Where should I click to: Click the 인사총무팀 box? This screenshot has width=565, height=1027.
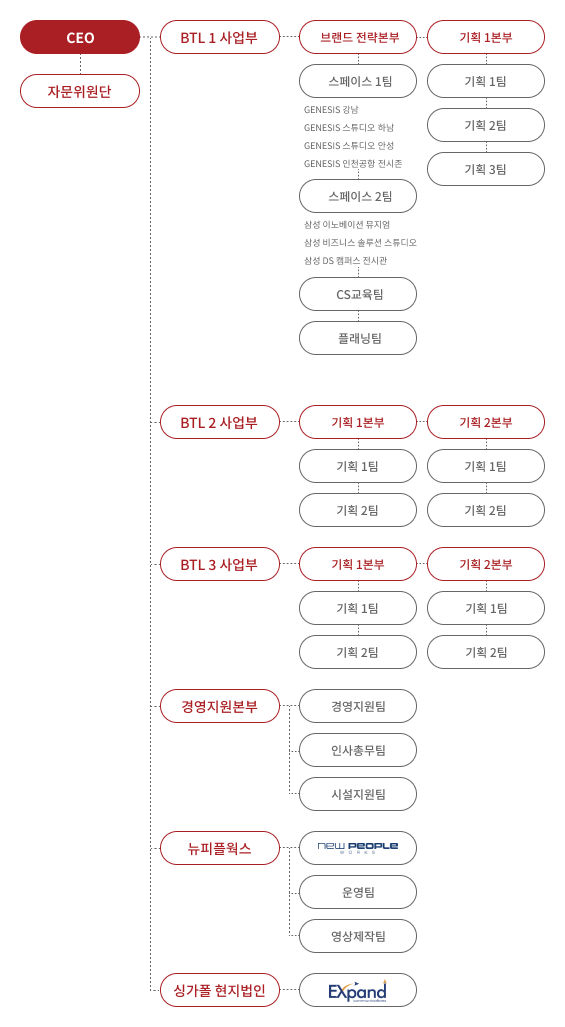(357, 750)
